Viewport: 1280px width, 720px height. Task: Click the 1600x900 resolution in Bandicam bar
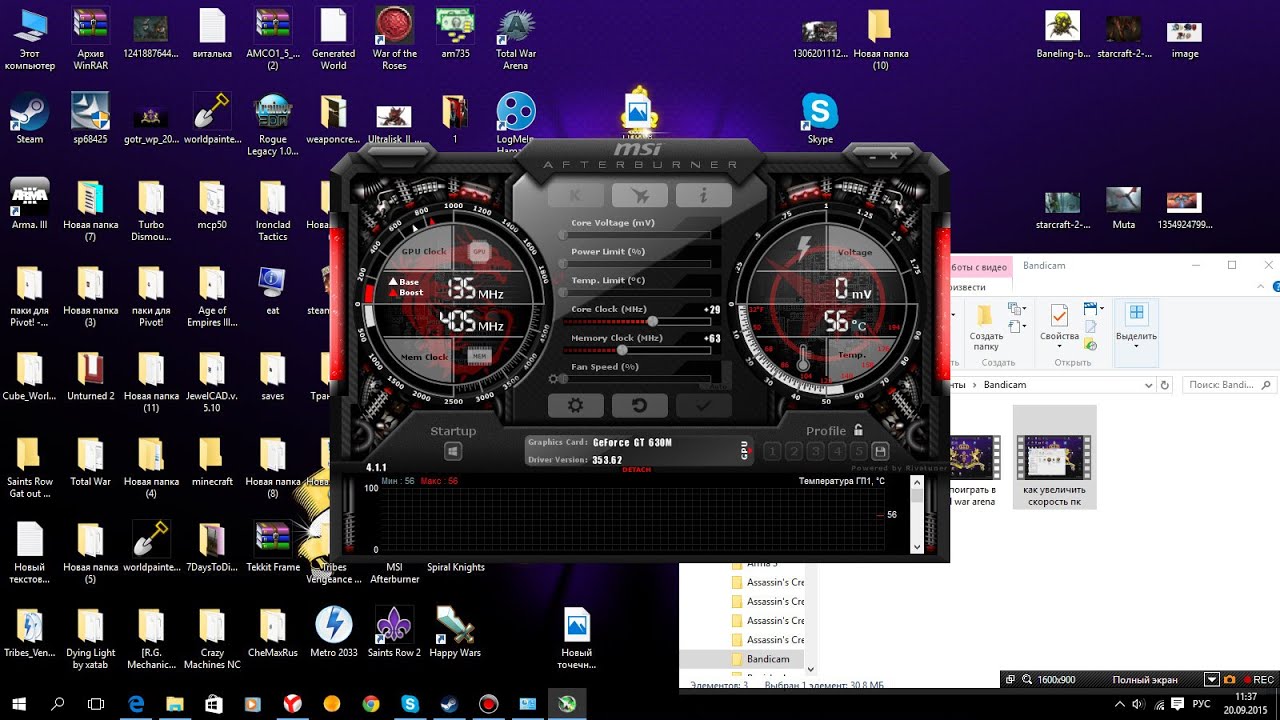[1056, 680]
